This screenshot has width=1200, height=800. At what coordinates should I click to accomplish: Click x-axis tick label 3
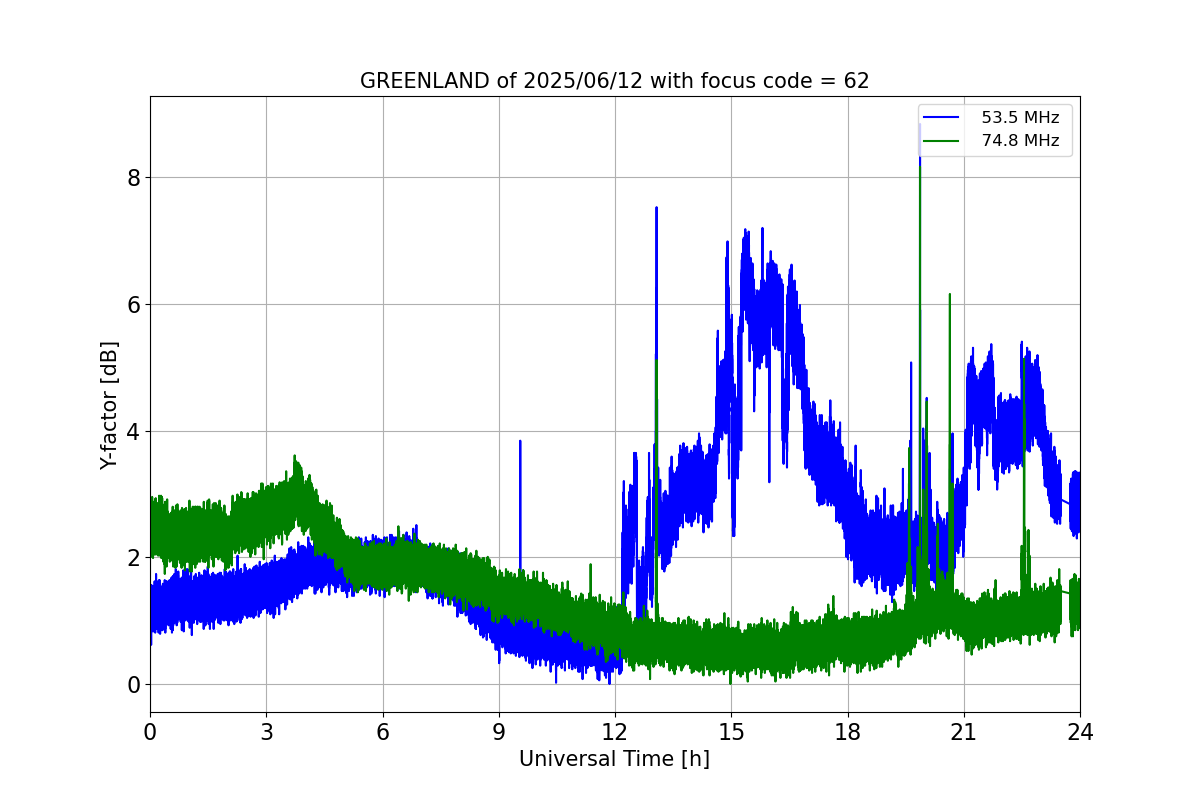(x=266, y=731)
